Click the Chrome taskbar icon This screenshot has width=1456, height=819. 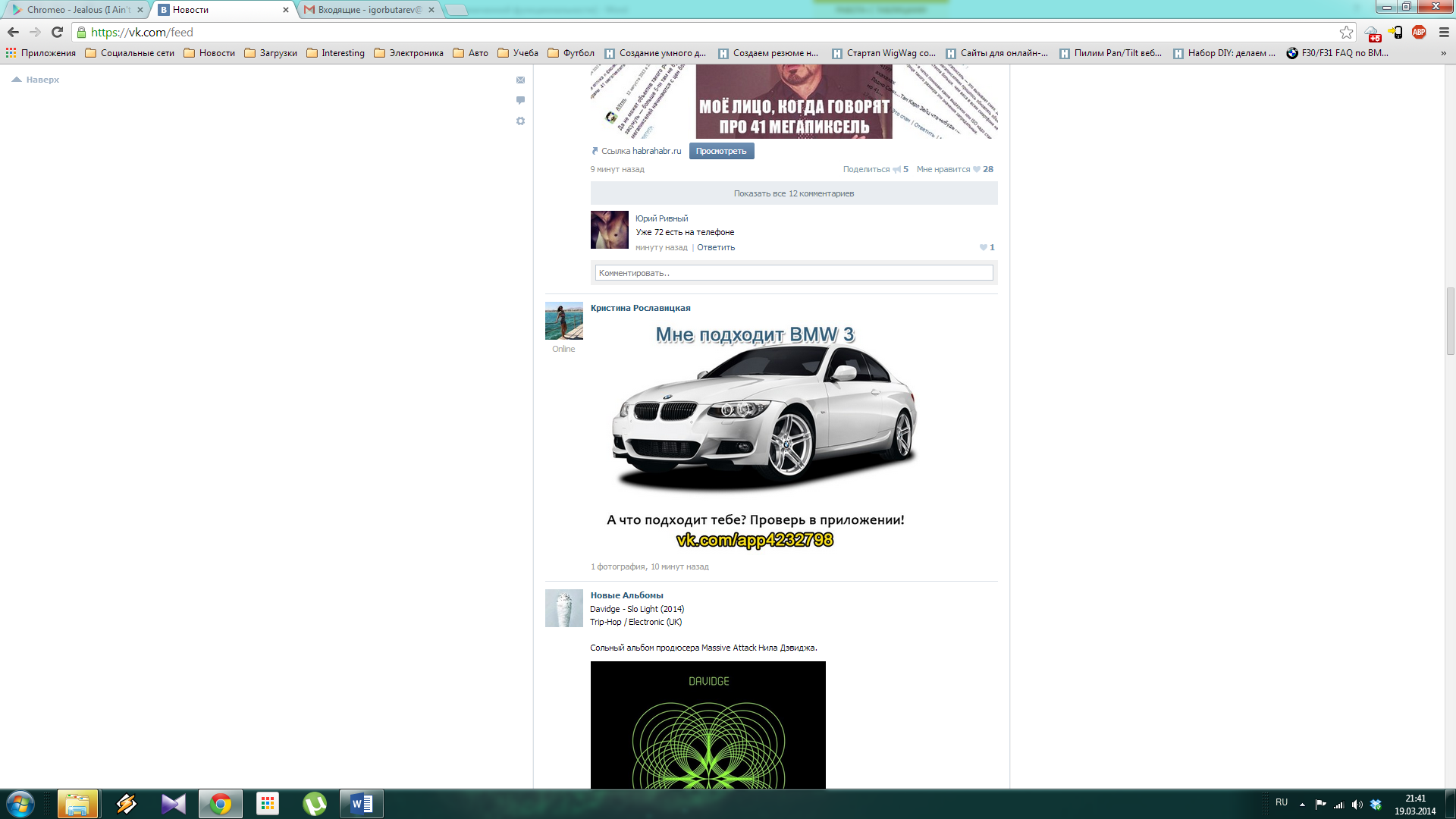pos(221,804)
